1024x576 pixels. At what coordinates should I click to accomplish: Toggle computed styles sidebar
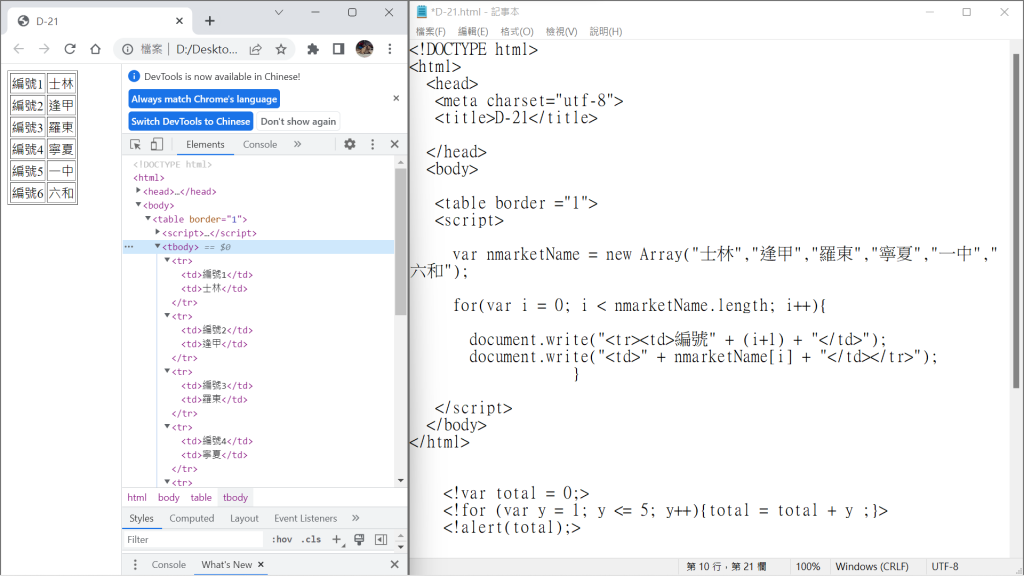coord(381,539)
